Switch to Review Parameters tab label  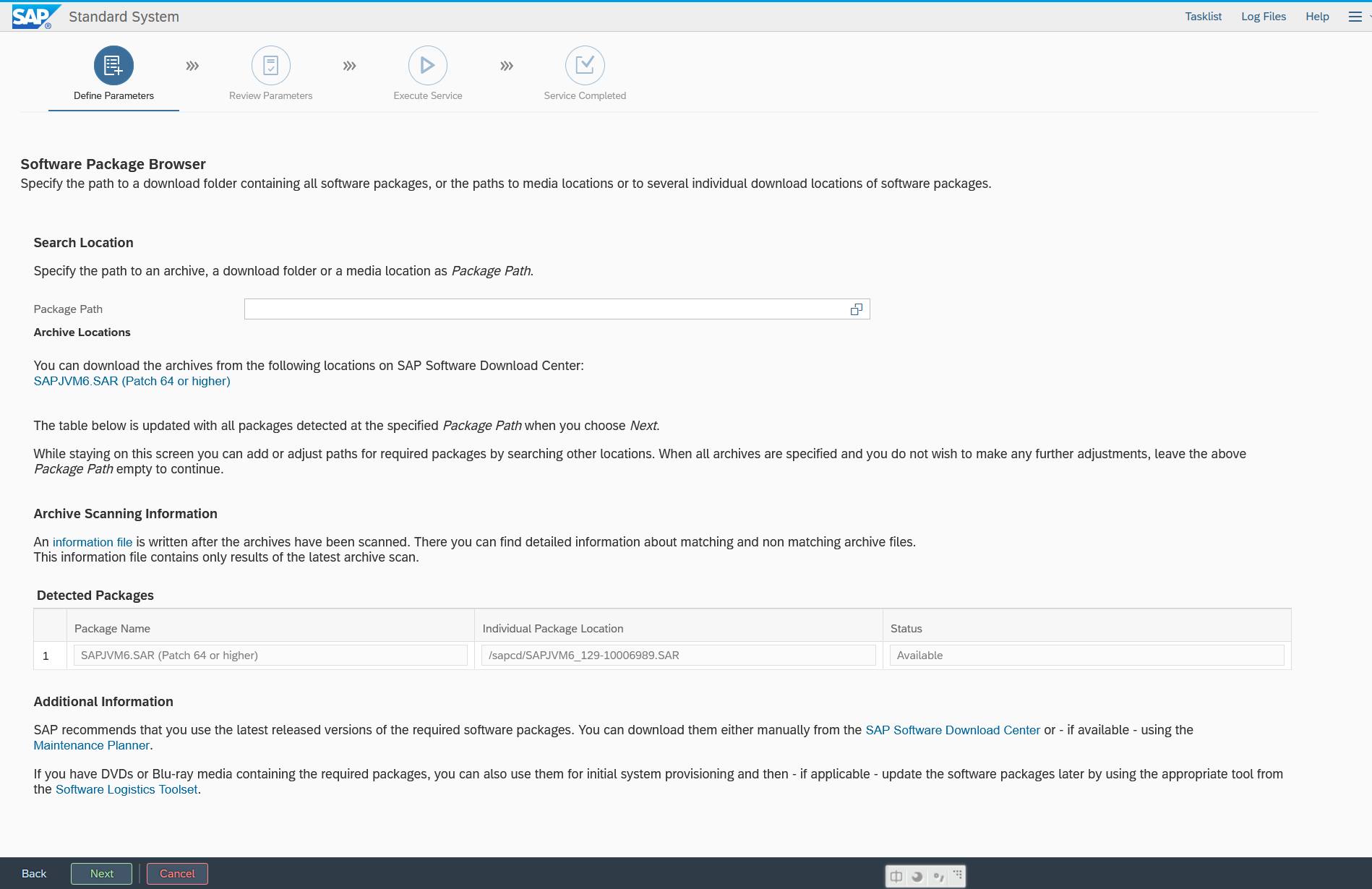tap(271, 95)
